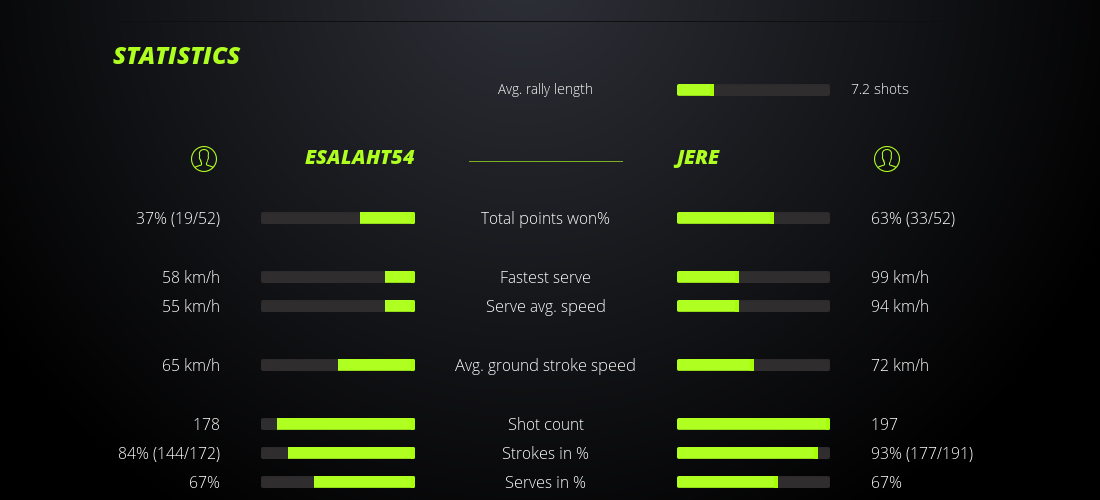This screenshot has width=1100, height=500.
Task: Click JERE's Fastest serve bar
Action: tap(753, 277)
